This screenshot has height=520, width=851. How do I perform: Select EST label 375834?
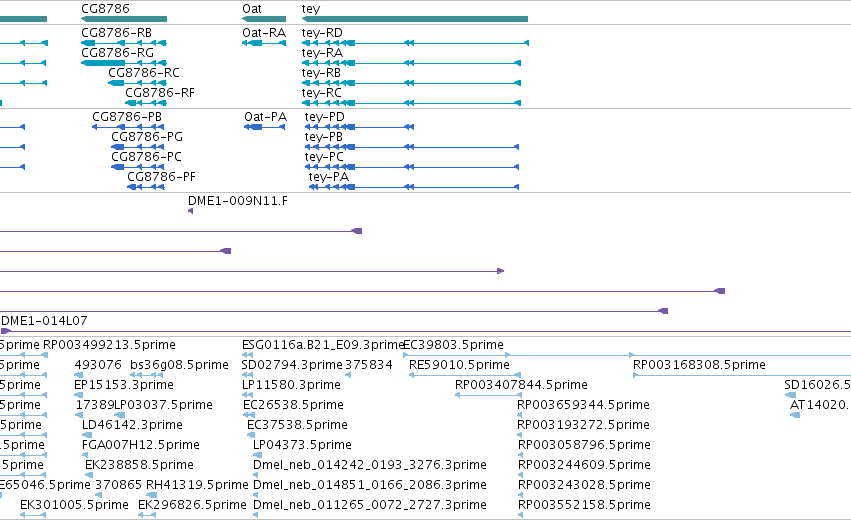coord(369,365)
